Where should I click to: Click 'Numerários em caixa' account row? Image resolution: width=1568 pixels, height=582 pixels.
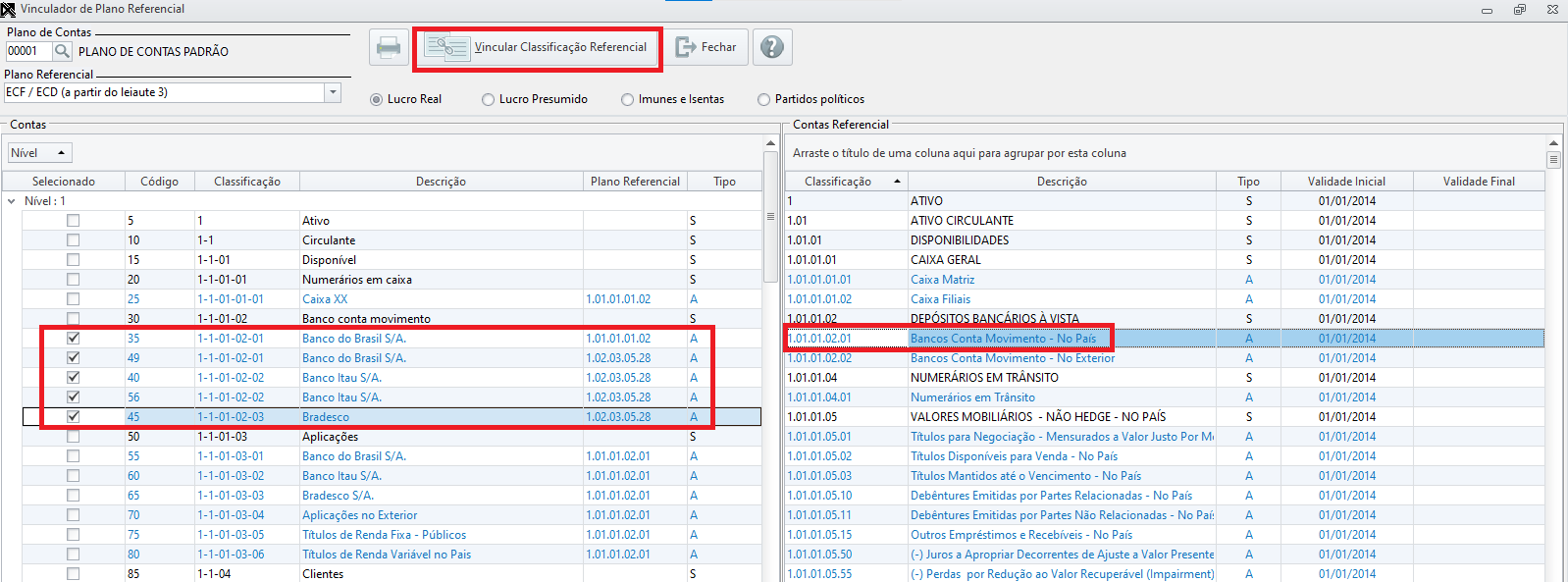[x=392, y=280]
